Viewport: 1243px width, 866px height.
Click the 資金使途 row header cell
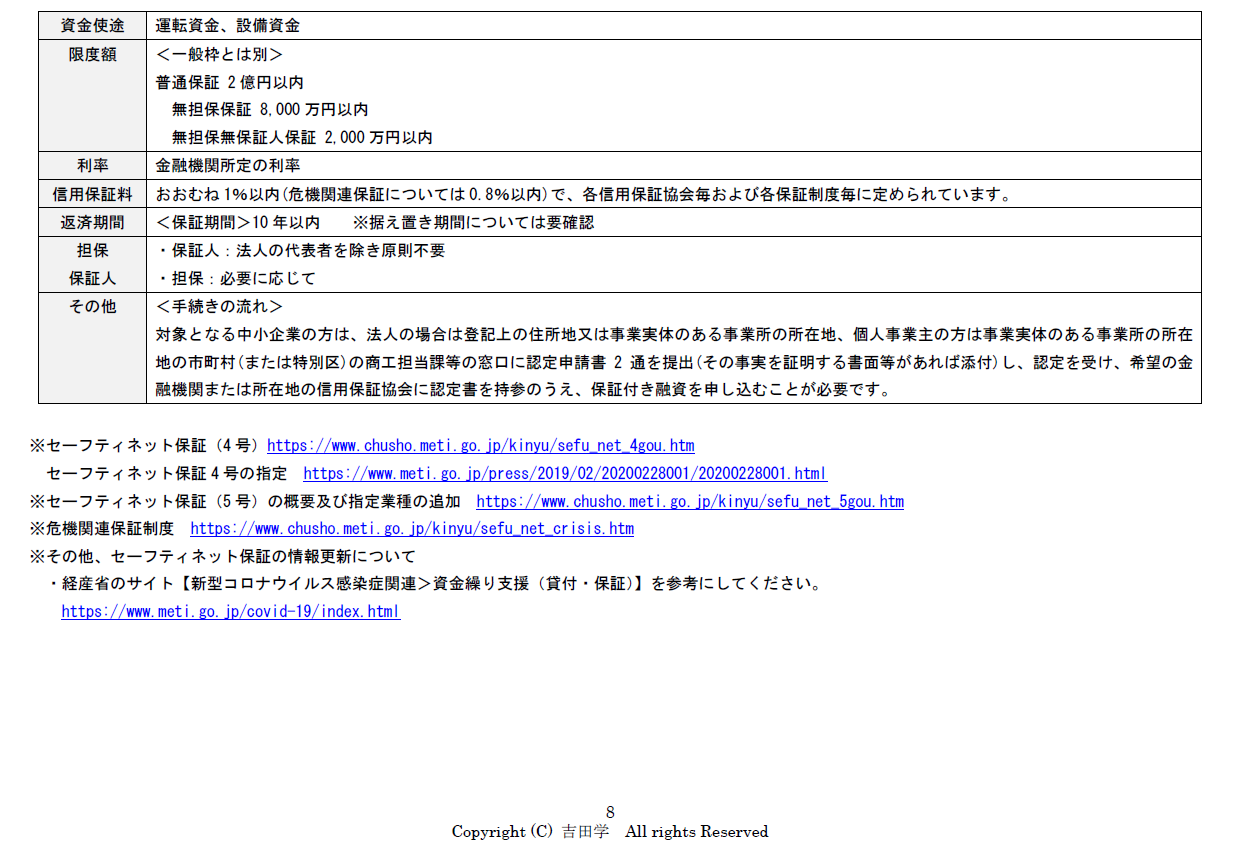[x=92, y=26]
